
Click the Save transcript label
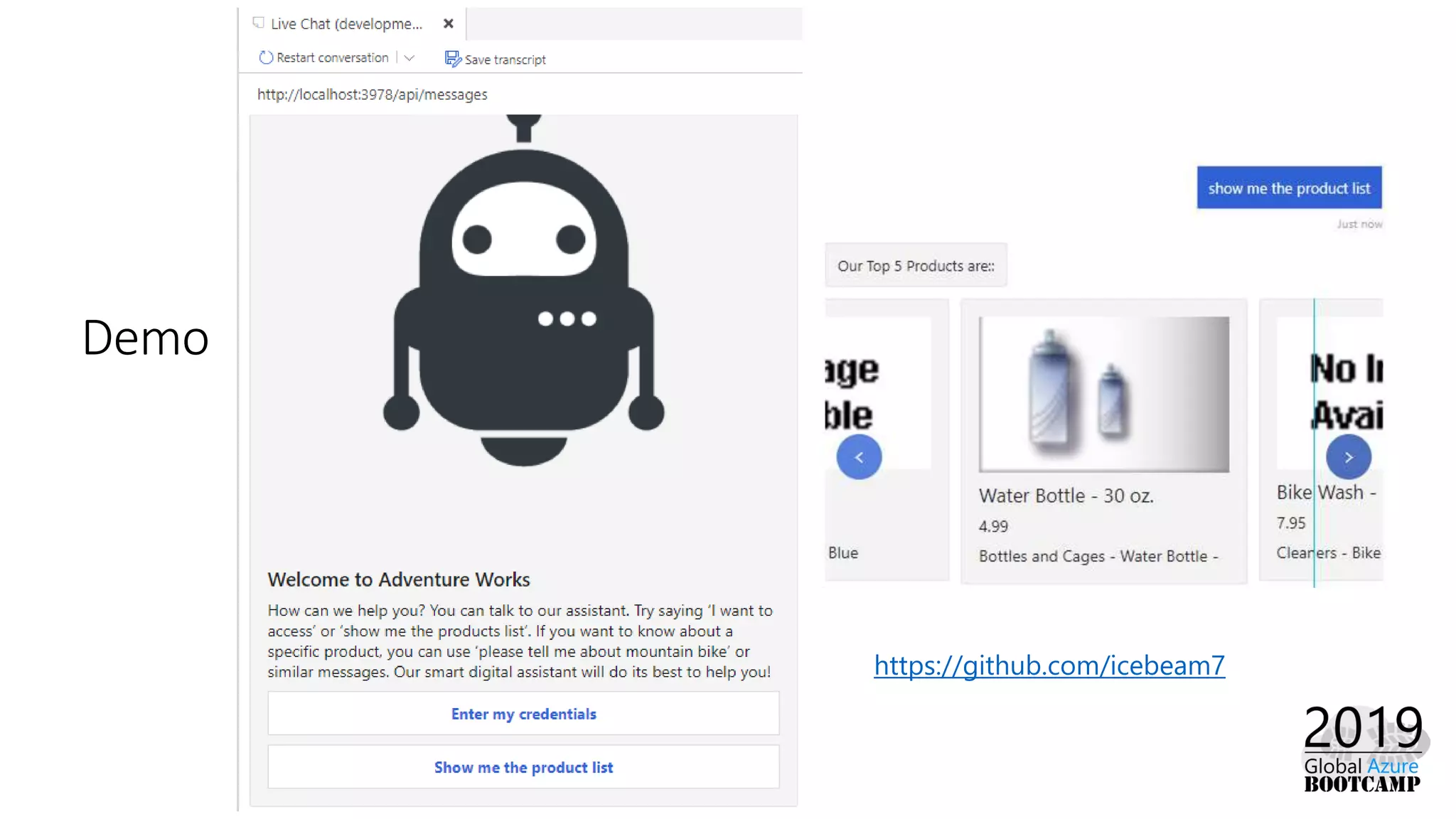[x=505, y=60]
